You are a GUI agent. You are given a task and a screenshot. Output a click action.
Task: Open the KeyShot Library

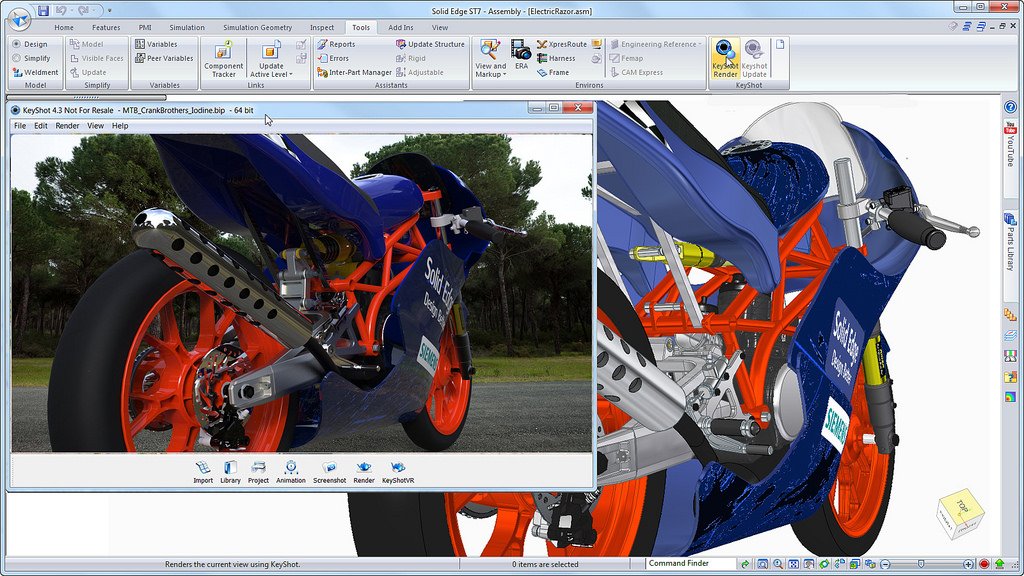click(x=230, y=470)
